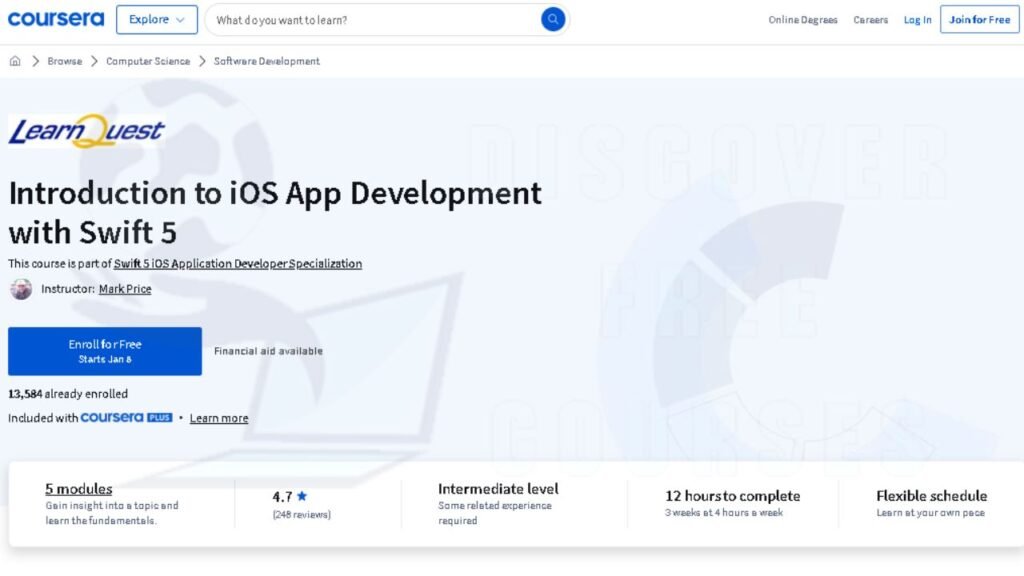Viewport: 1024px width, 576px height.
Task: Click the instructor avatar photo
Action: pyautogui.click(x=21, y=289)
